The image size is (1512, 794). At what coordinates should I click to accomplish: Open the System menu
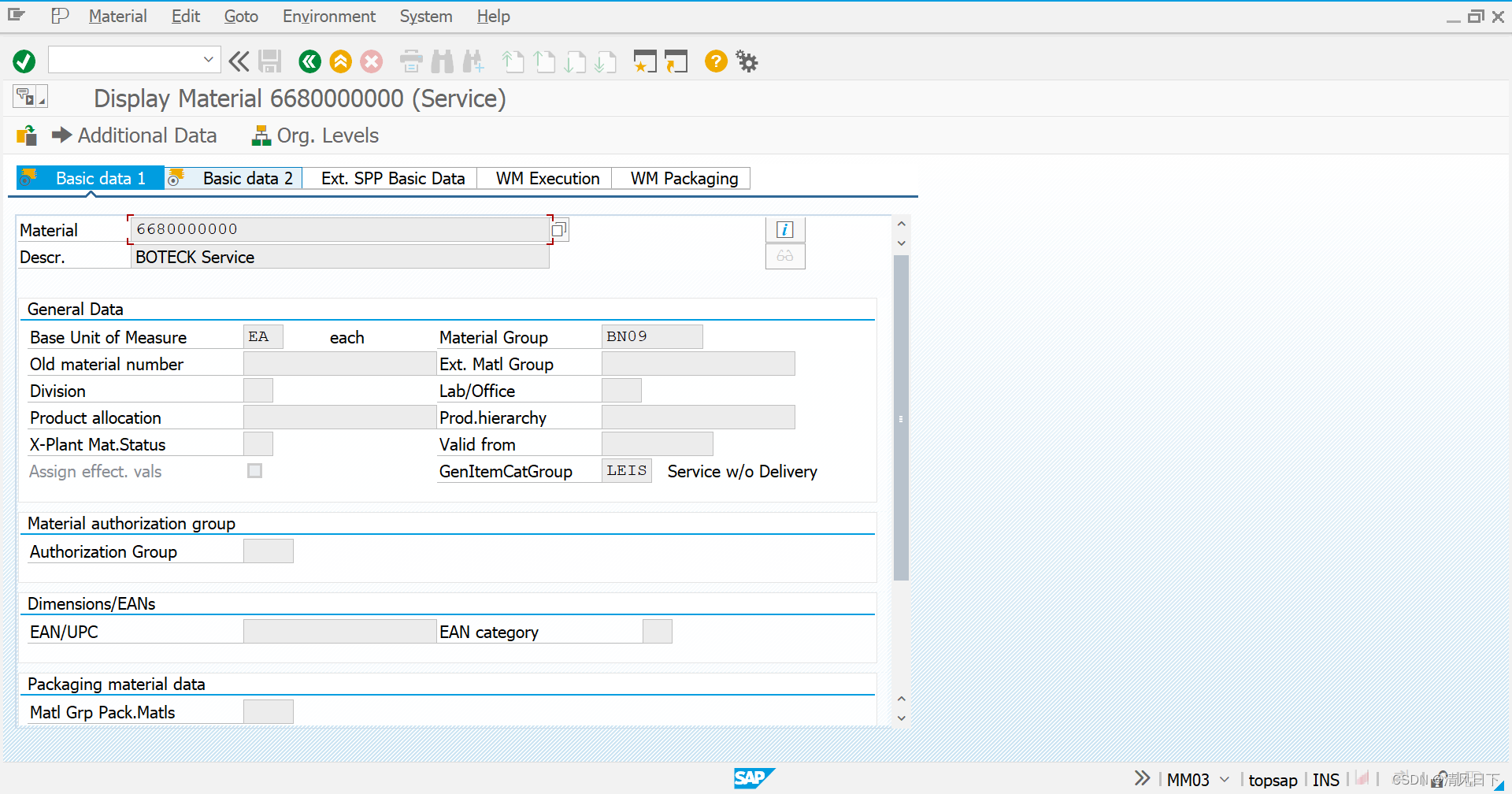pyautogui.click(x=425, y=16)
